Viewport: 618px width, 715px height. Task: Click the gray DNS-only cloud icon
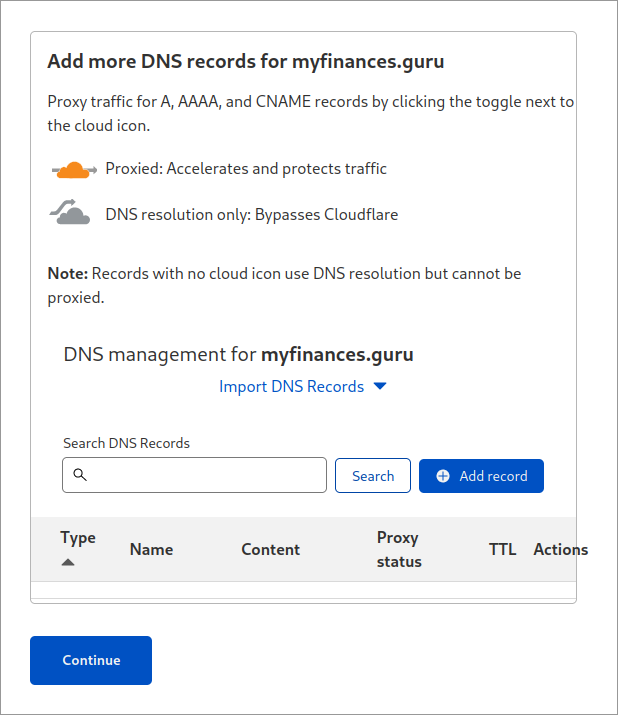click(70, 212)
